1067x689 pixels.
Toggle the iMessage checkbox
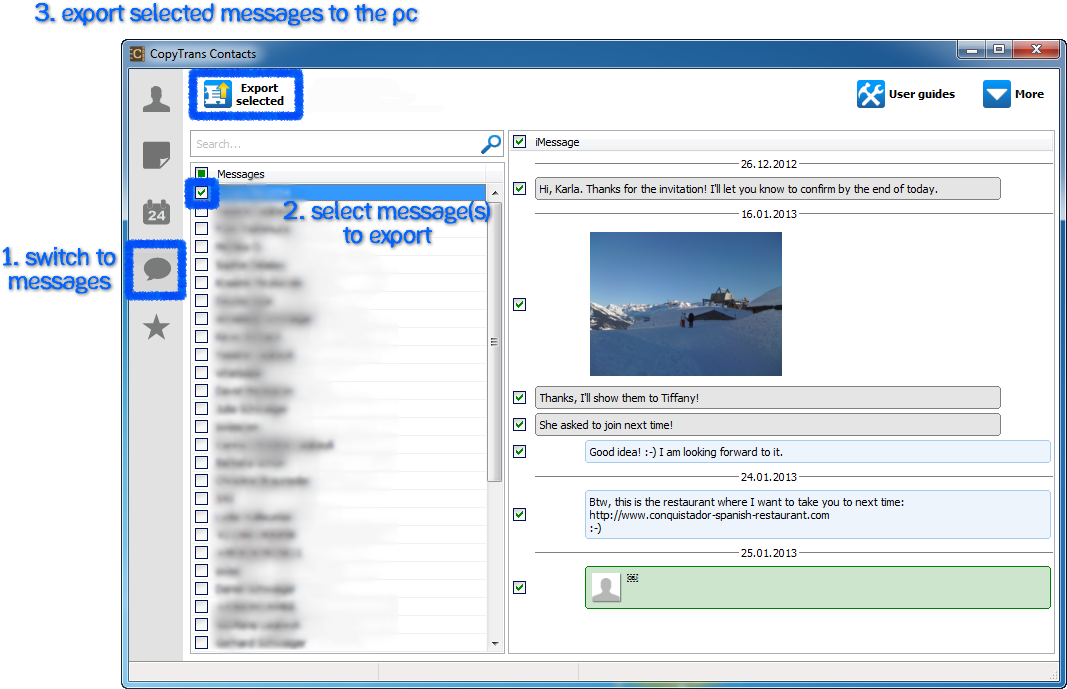[x=520, y=141]
